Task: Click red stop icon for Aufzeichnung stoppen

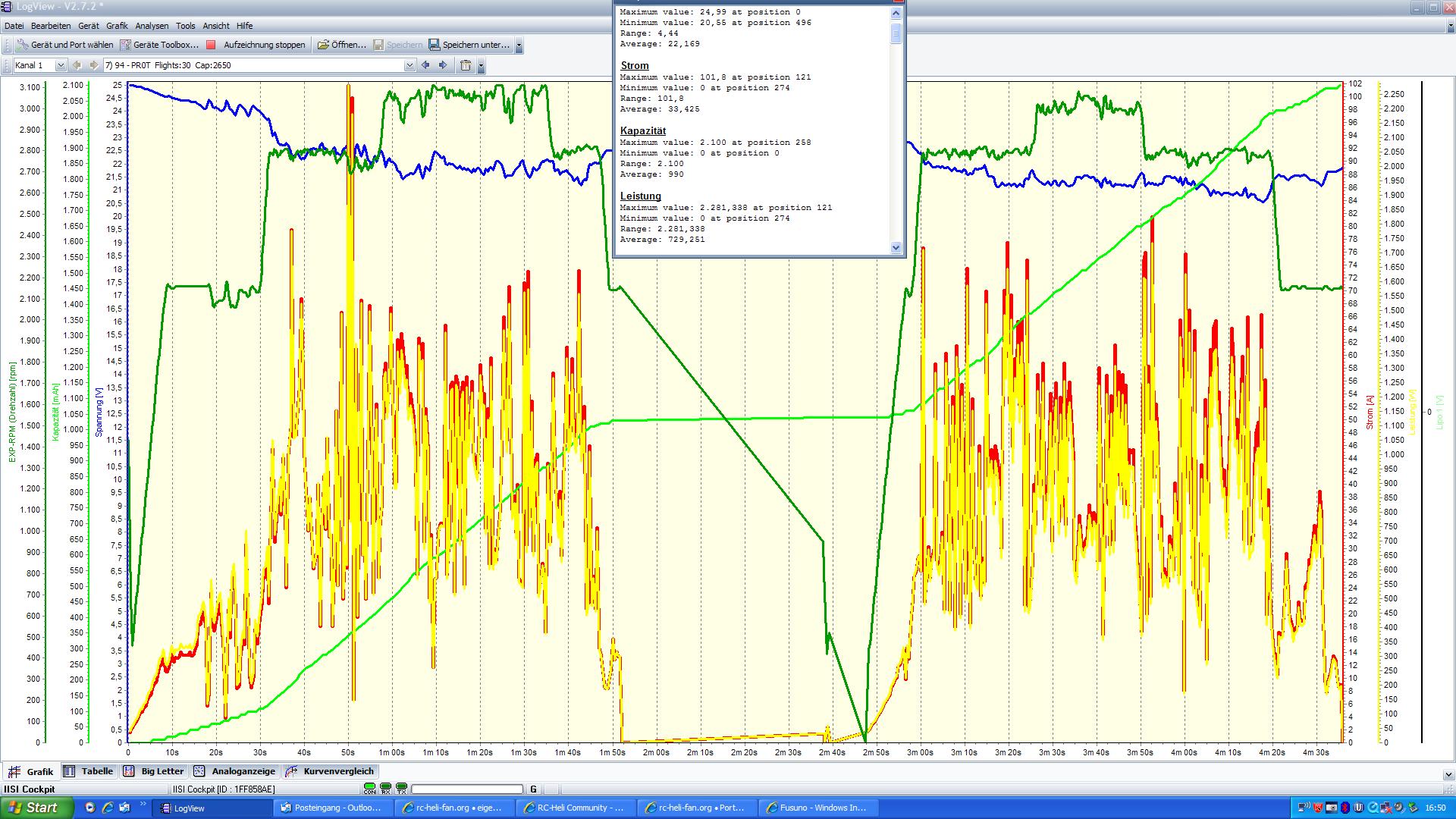Action: click(x=212, y=45)
